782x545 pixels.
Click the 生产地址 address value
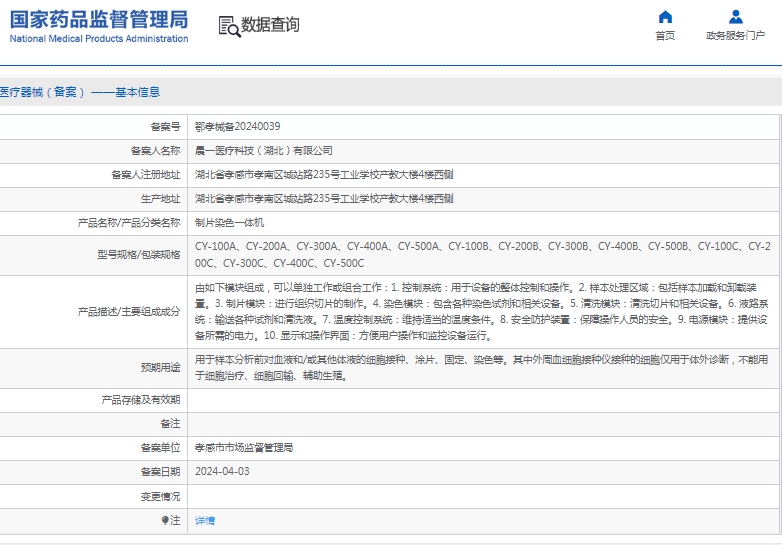[324, 198]
